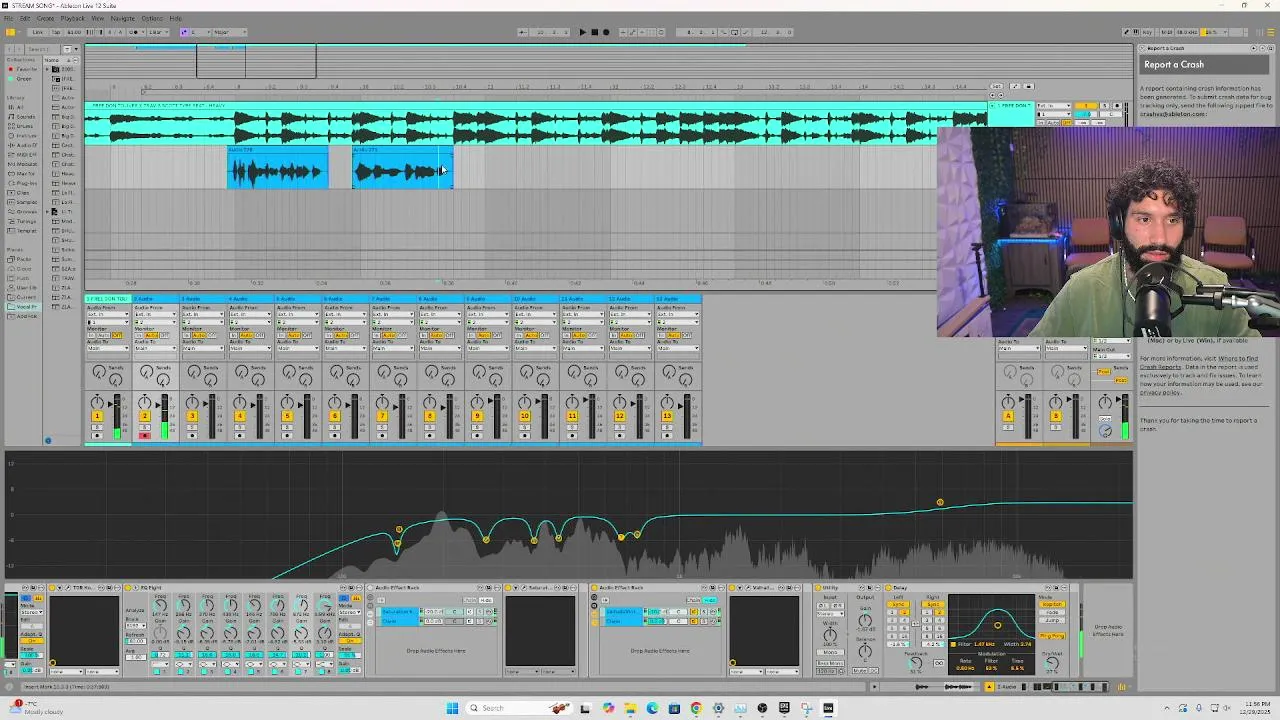
Task: Toggle track 1 activator button
Action: (97, 416)
